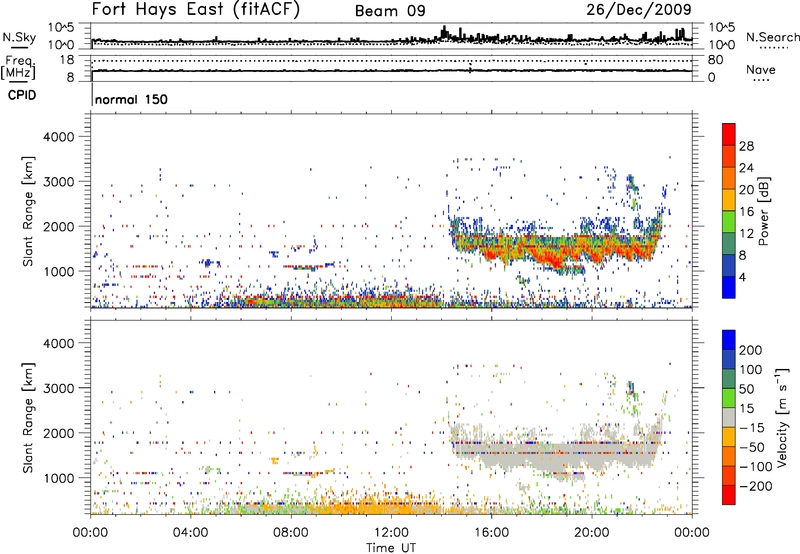Select the "12:00" time tick label
Viewport: 800px width, 554px height.
[x=391, y=533]
